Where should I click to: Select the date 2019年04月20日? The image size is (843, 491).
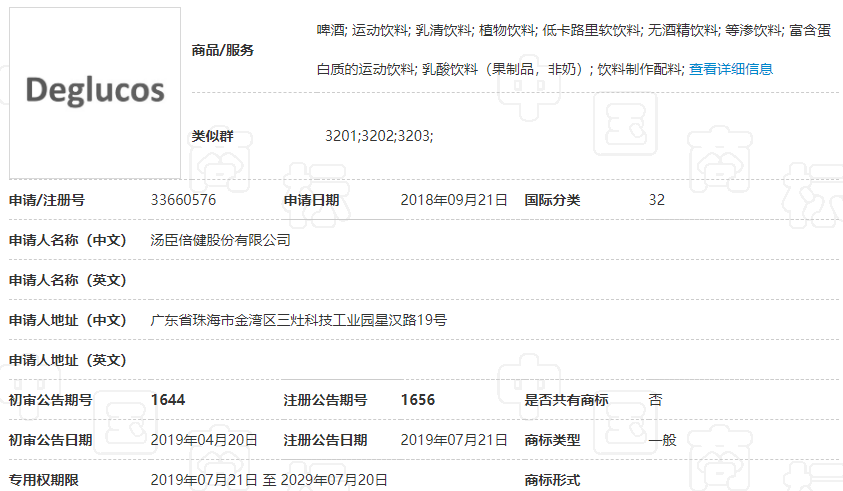204,440
